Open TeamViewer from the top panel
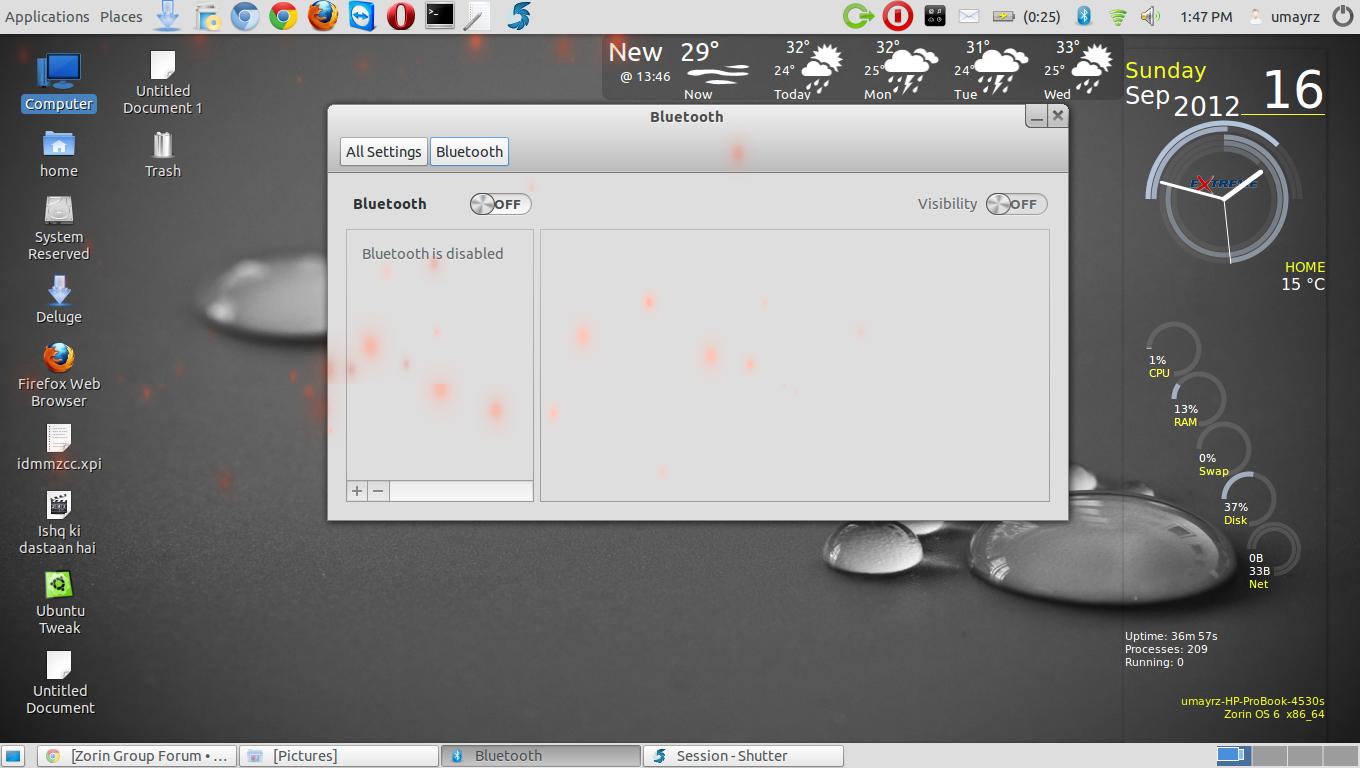1360x768 pixels. 362,16
